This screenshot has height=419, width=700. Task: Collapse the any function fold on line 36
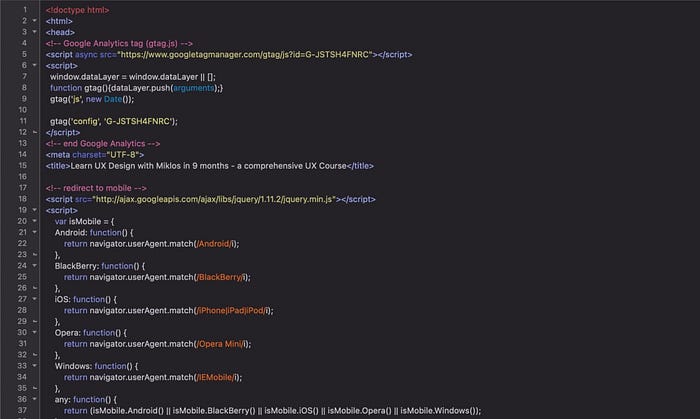click(34, 399)
